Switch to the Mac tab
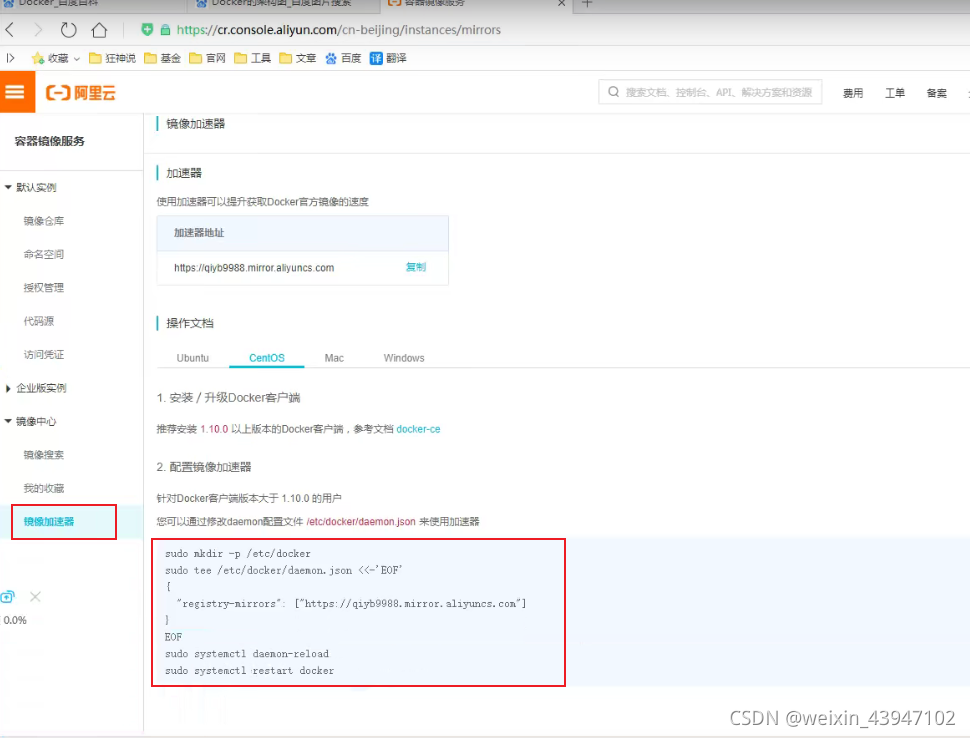970x738 pixels. tap(334, 358)
